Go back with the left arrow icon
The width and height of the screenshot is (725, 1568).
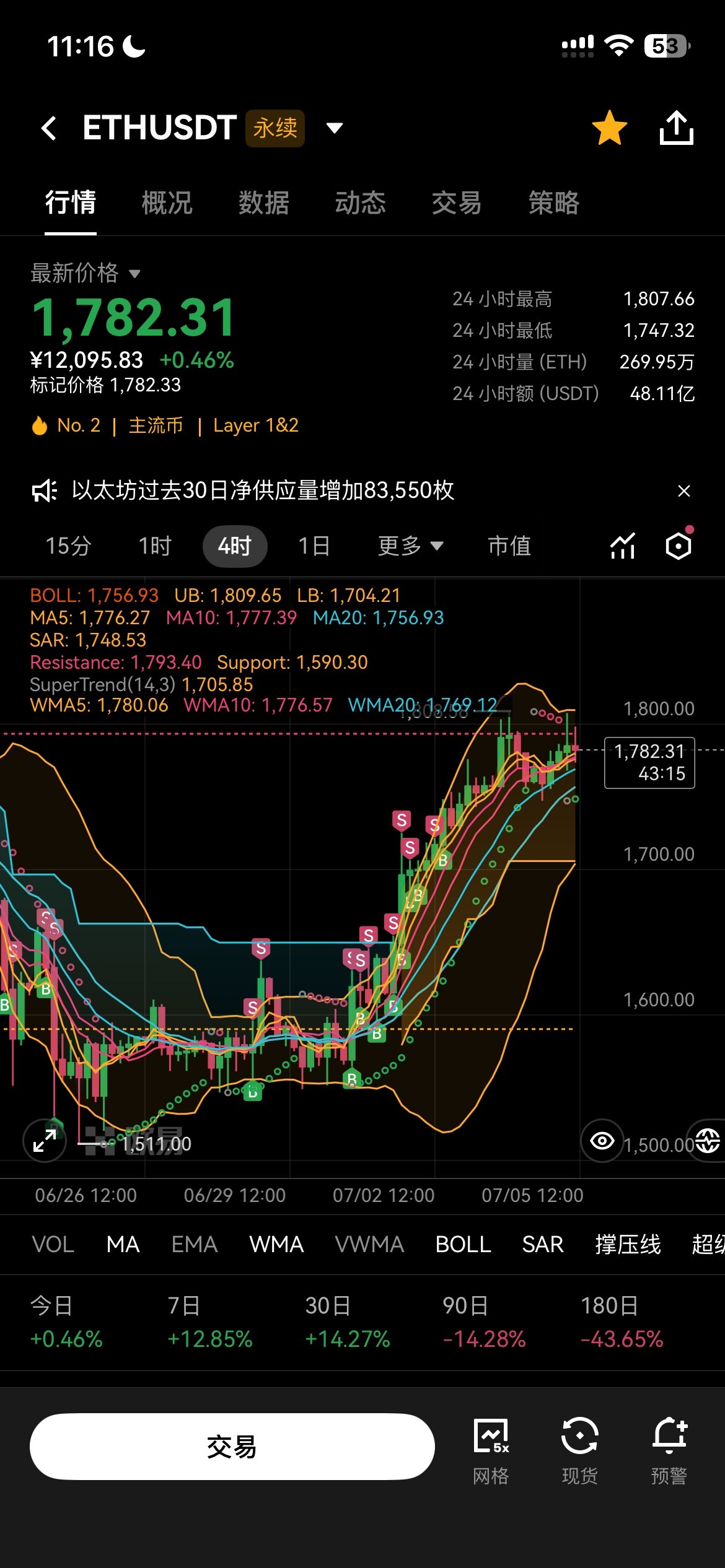[49, 128]
